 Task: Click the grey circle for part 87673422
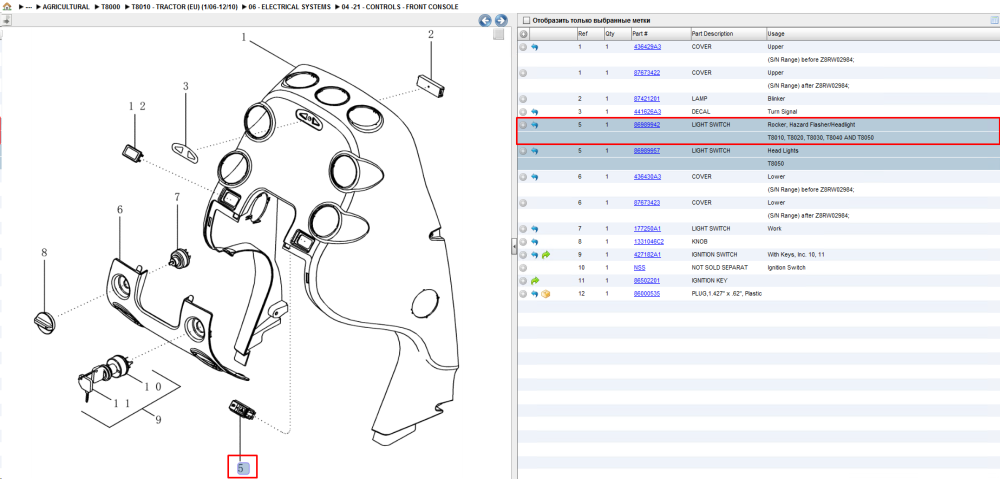coord(524,73)
